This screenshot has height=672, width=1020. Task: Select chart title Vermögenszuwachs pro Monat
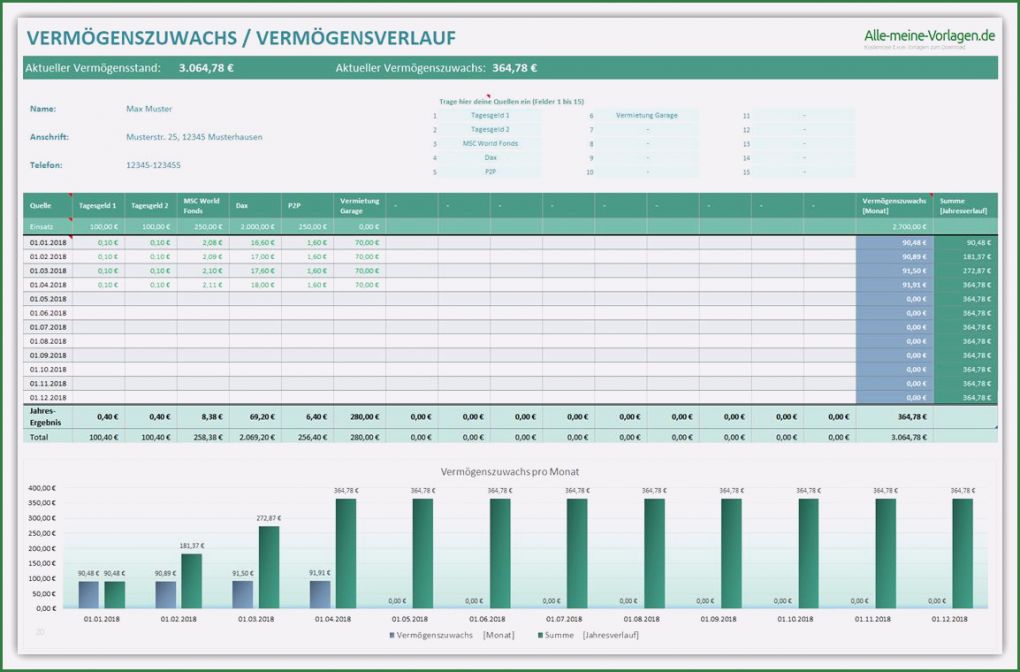[509, 471]
